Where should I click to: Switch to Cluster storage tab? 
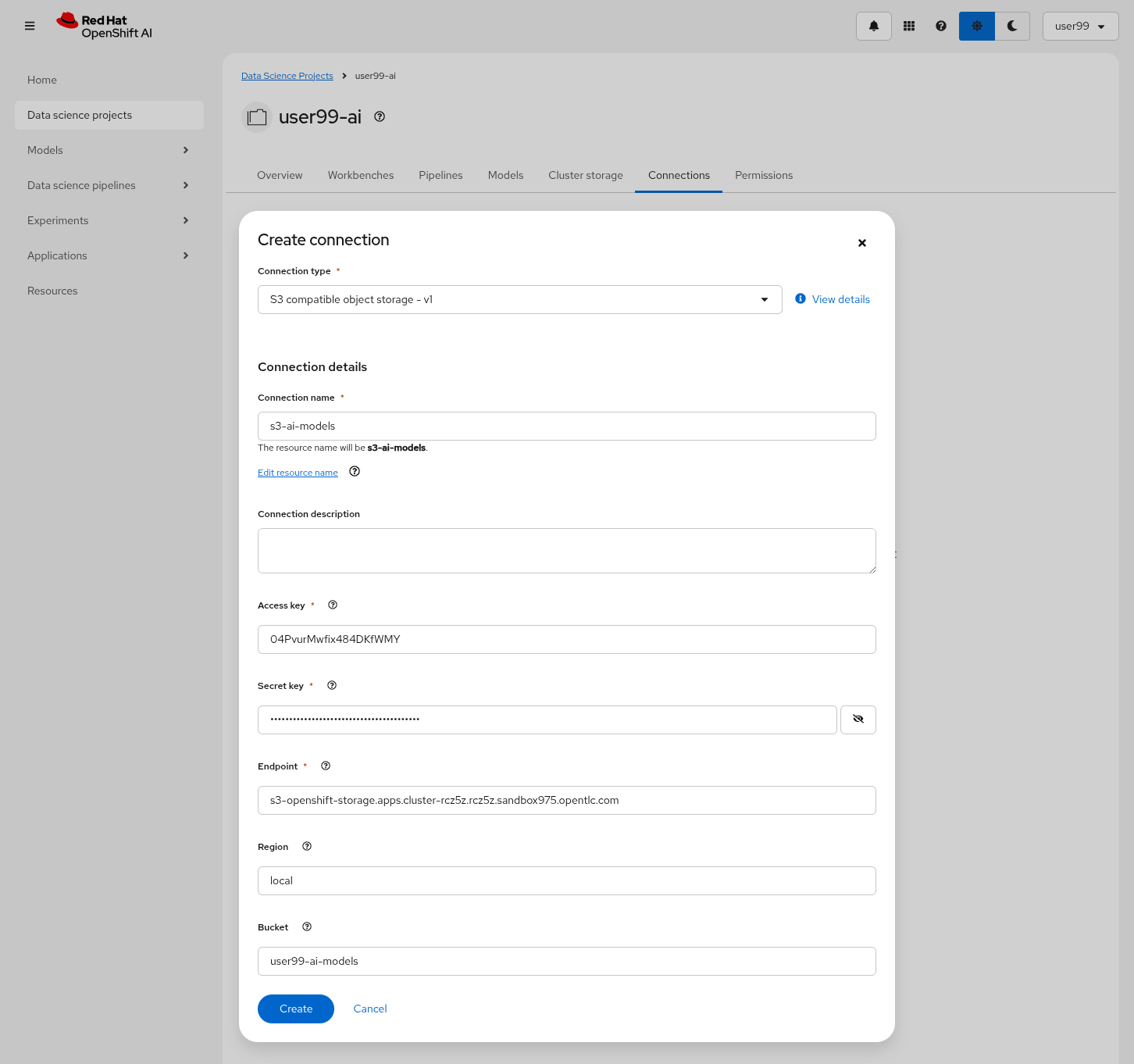click(x=586, y=175)
